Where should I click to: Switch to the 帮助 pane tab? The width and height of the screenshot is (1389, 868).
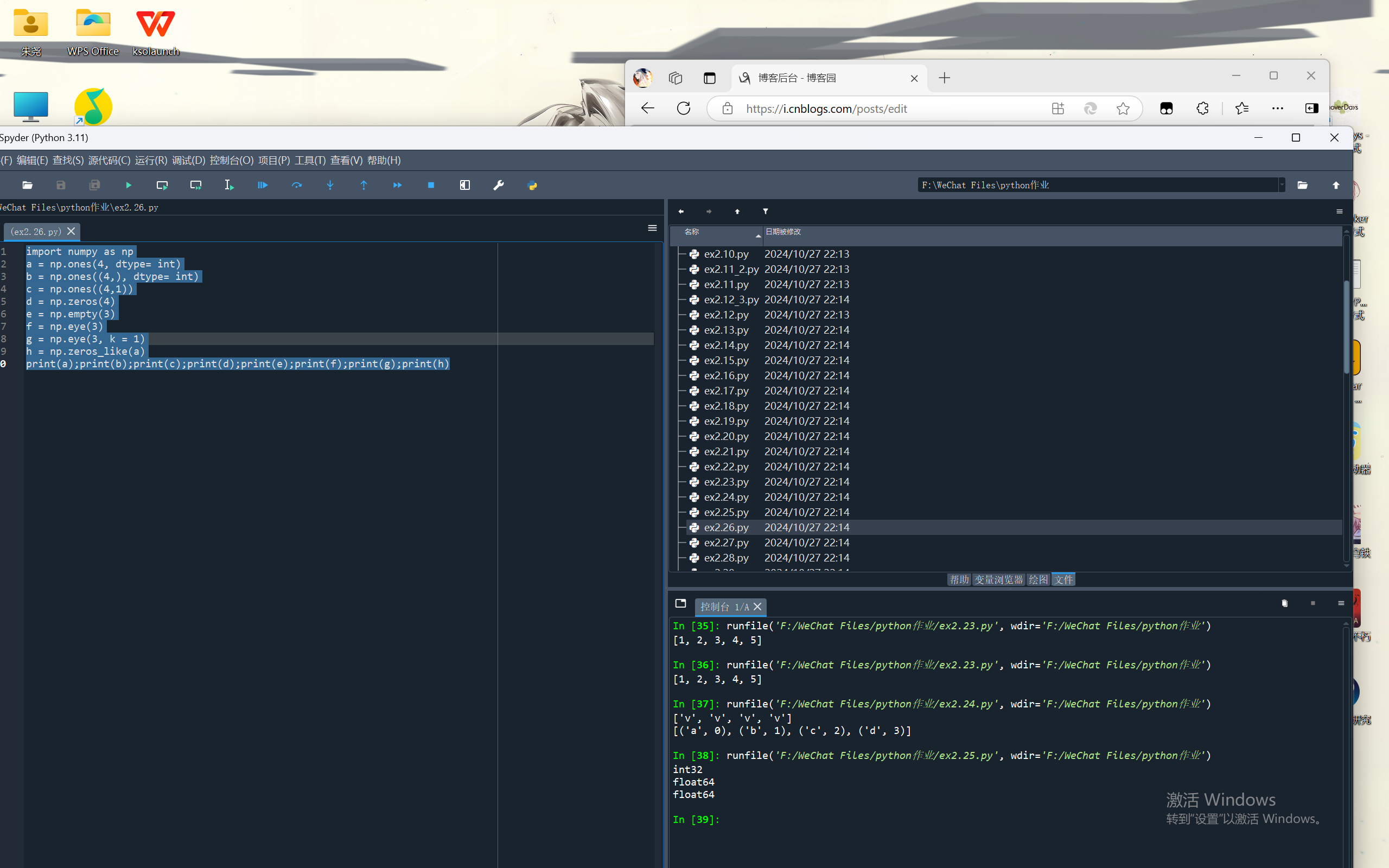pos(959,579)
